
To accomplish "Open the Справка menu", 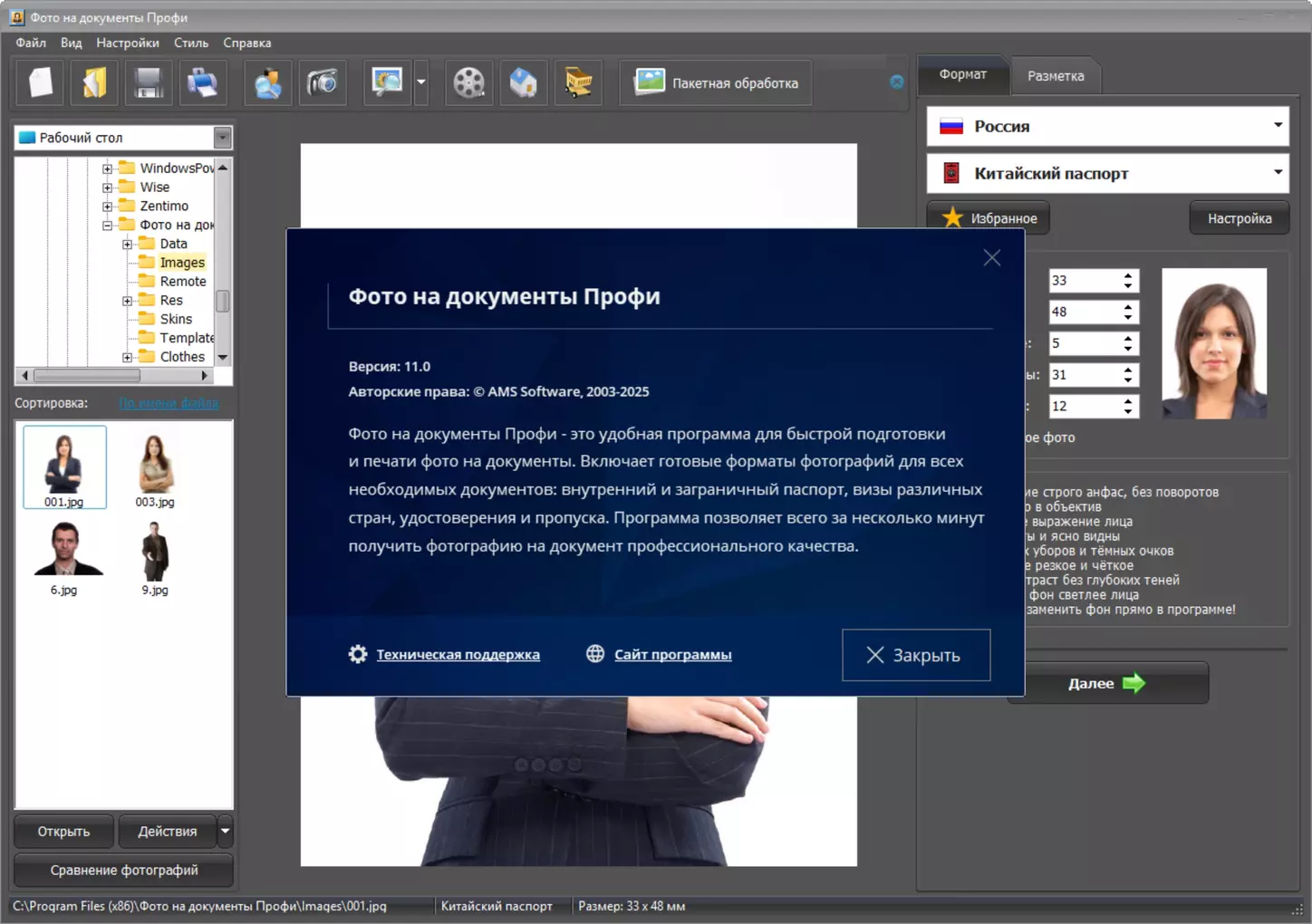I will pos(247,43).
